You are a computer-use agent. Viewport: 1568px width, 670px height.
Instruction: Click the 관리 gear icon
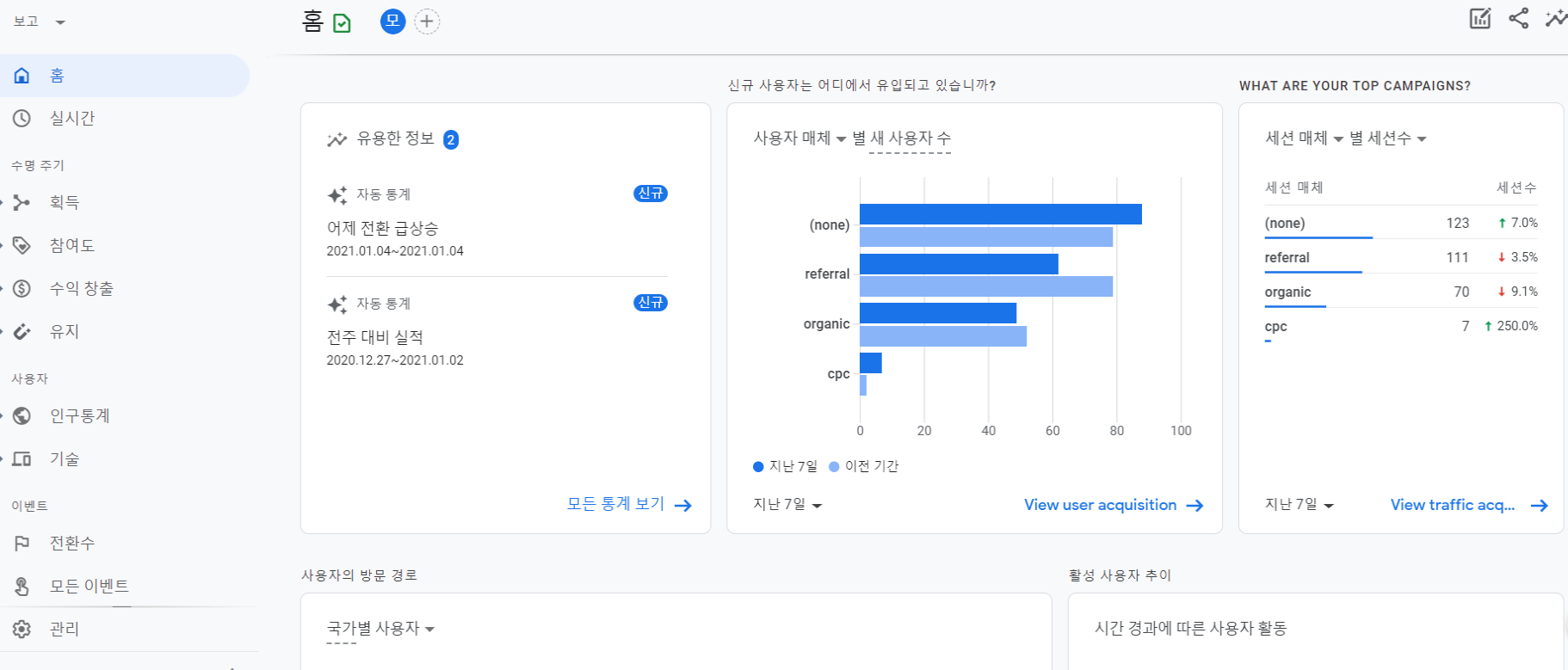coord(22,630)
